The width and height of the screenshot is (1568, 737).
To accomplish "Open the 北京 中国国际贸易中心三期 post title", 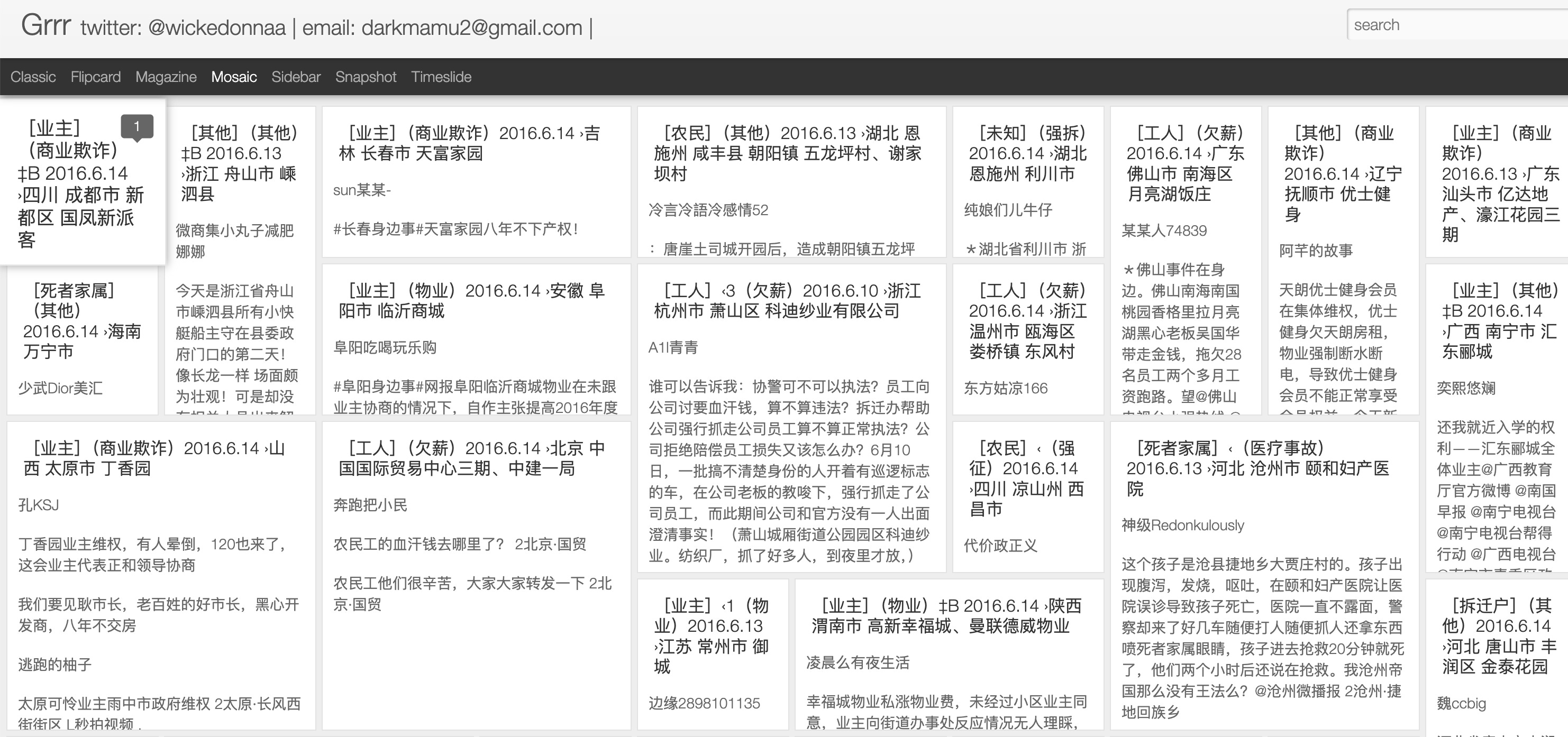I will 472,458.
